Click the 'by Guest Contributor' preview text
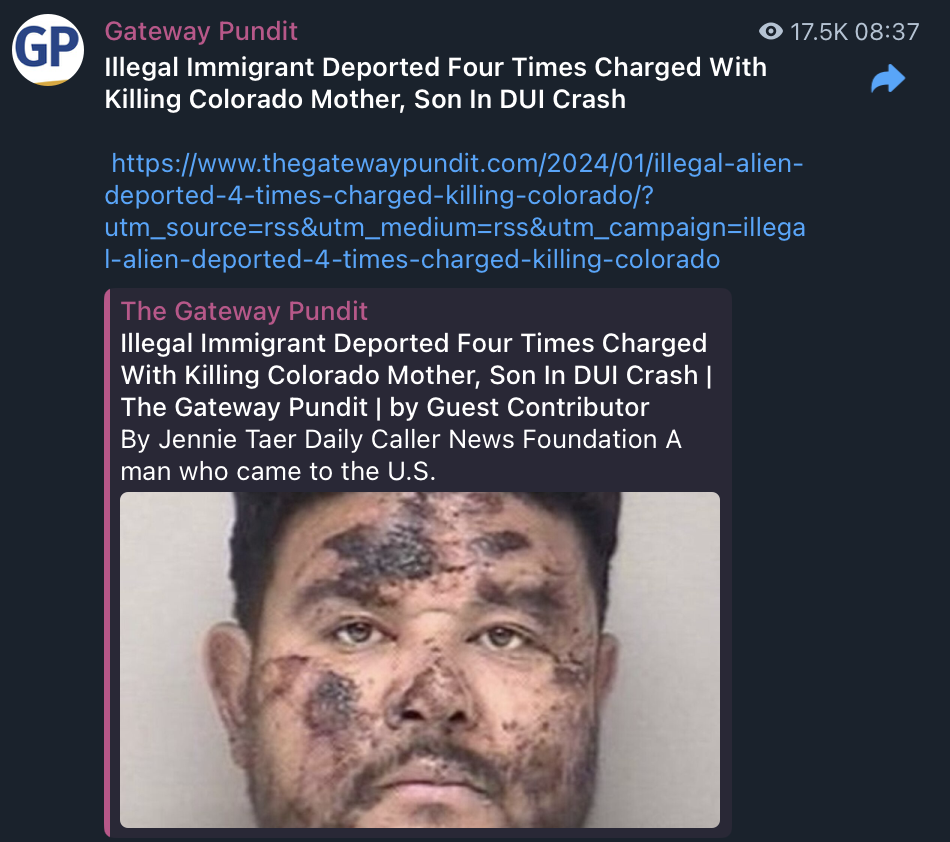 [519, 408]
